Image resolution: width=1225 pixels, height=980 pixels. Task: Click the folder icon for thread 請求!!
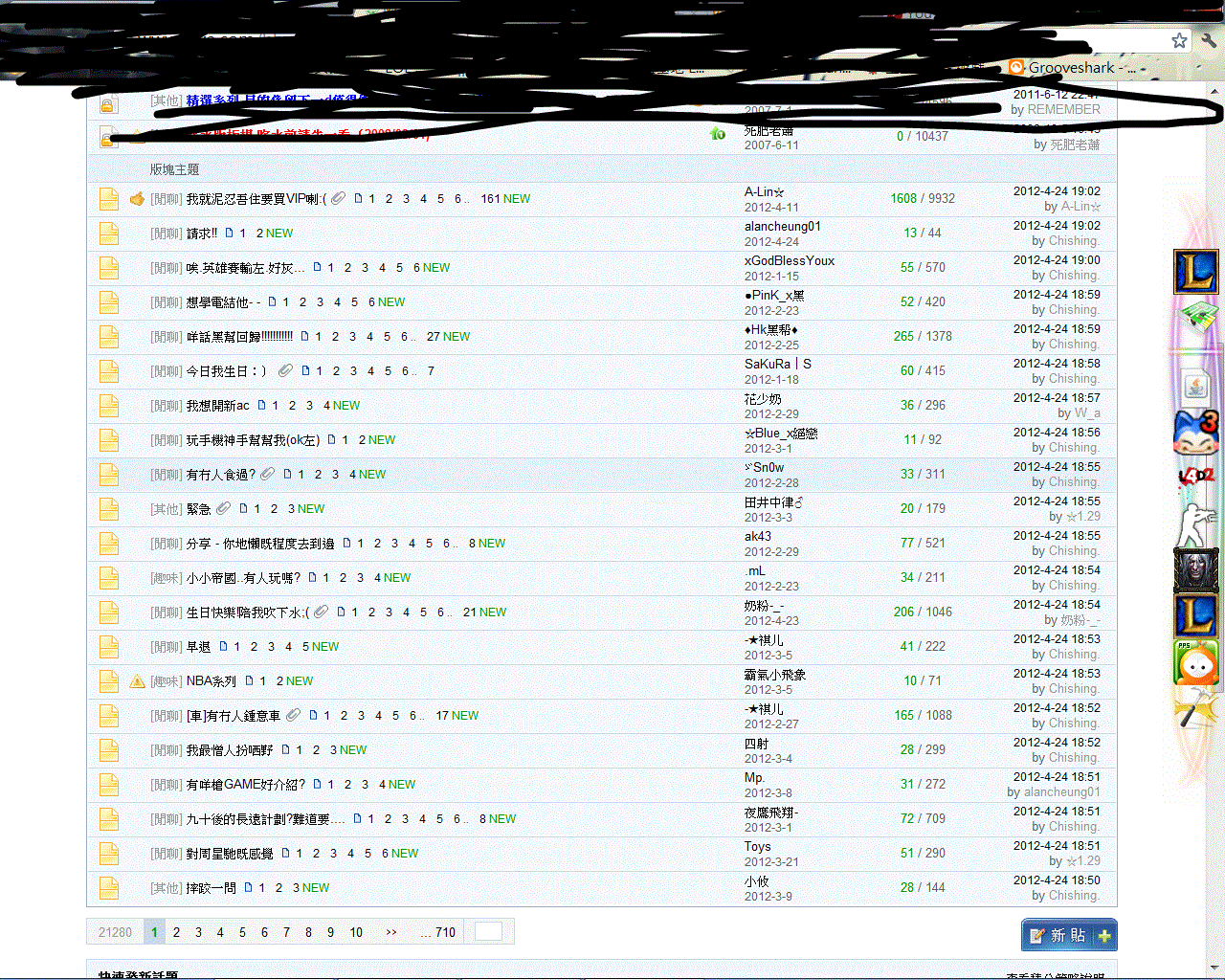[x=109, y=234]
